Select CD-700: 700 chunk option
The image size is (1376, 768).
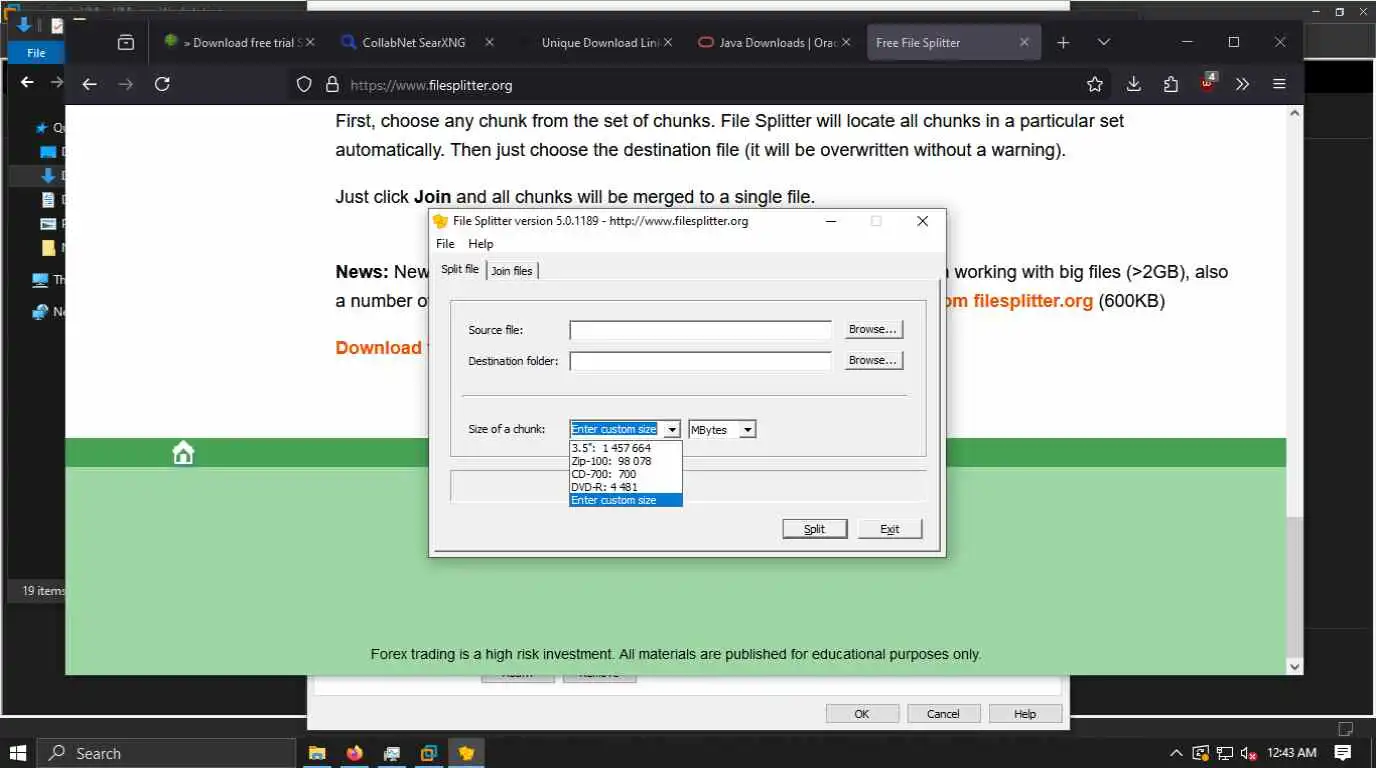[x=626, y=474]
